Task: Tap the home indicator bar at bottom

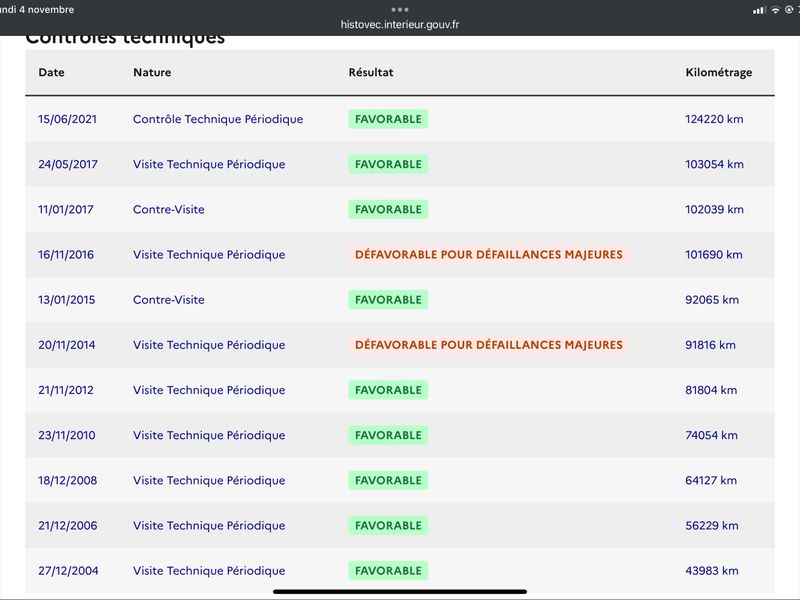Action: [x=400, y=592]
